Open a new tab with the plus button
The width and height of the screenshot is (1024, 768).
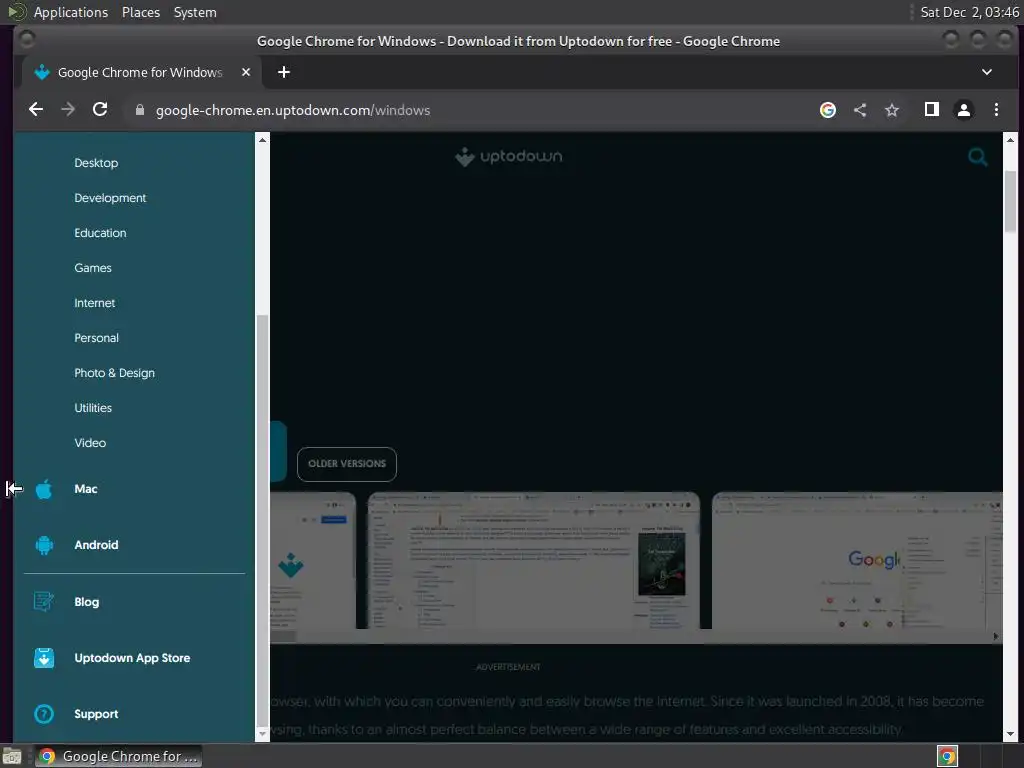[283, 72]
